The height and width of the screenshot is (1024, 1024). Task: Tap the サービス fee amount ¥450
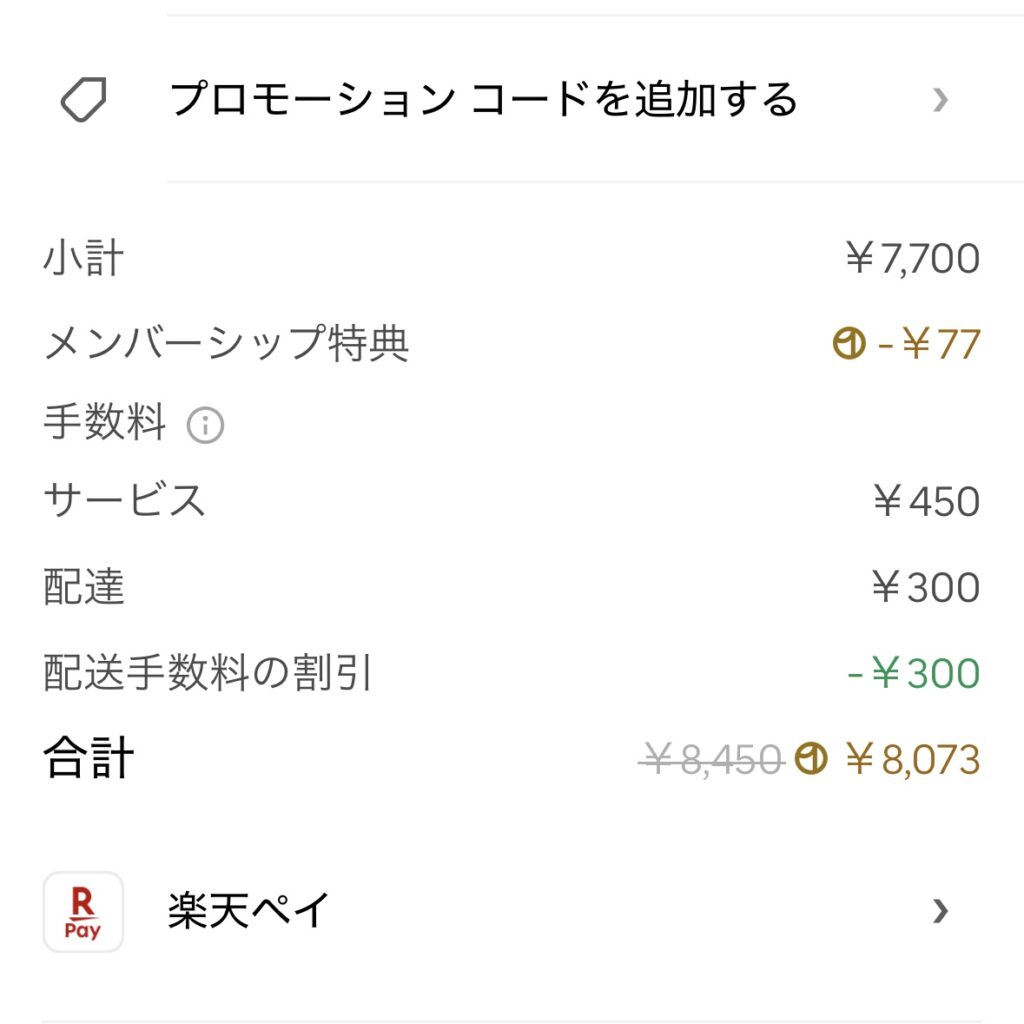pyautogui.click(x=925, y=501)
